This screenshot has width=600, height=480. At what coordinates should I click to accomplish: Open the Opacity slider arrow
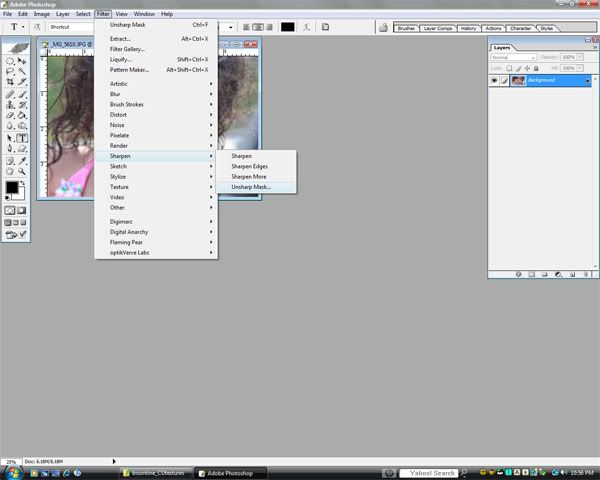[580, 57]
